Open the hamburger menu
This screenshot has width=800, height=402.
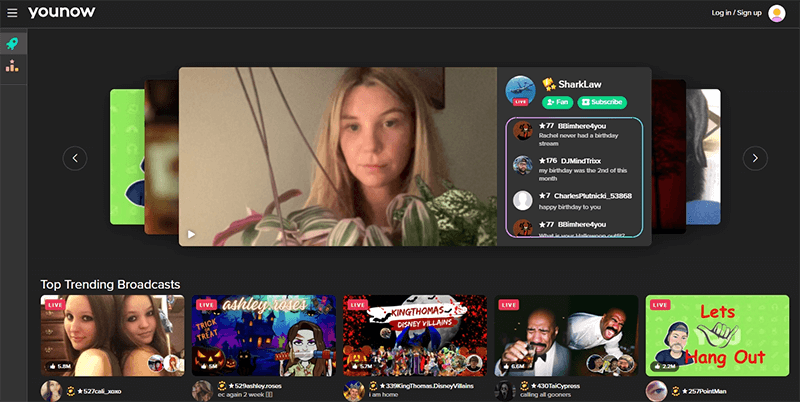[x=12, y=13]
